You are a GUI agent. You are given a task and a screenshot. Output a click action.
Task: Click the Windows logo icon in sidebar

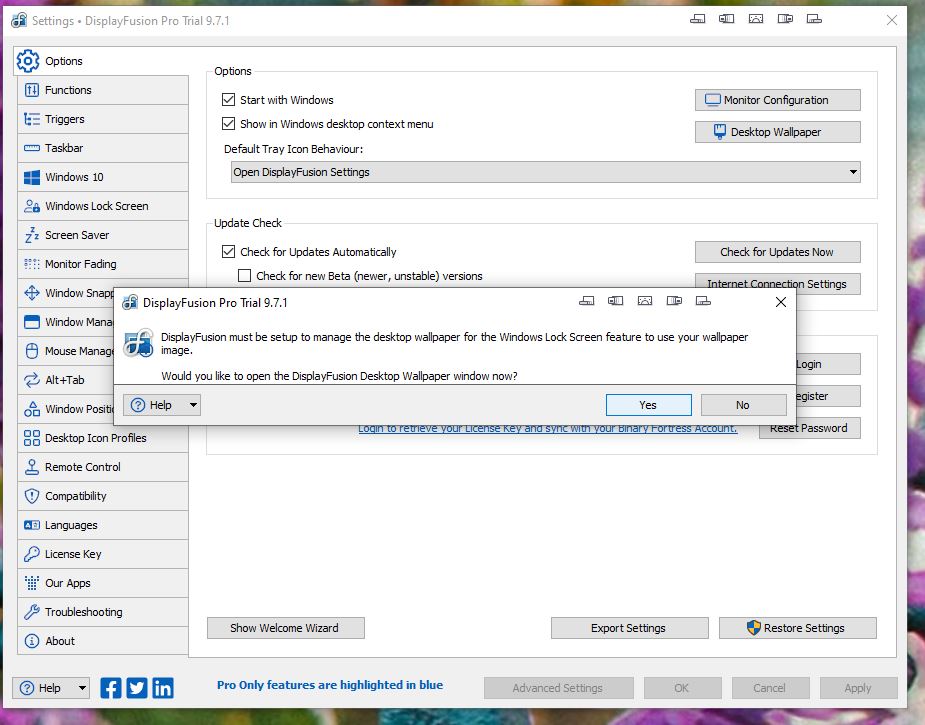(31, 177)
